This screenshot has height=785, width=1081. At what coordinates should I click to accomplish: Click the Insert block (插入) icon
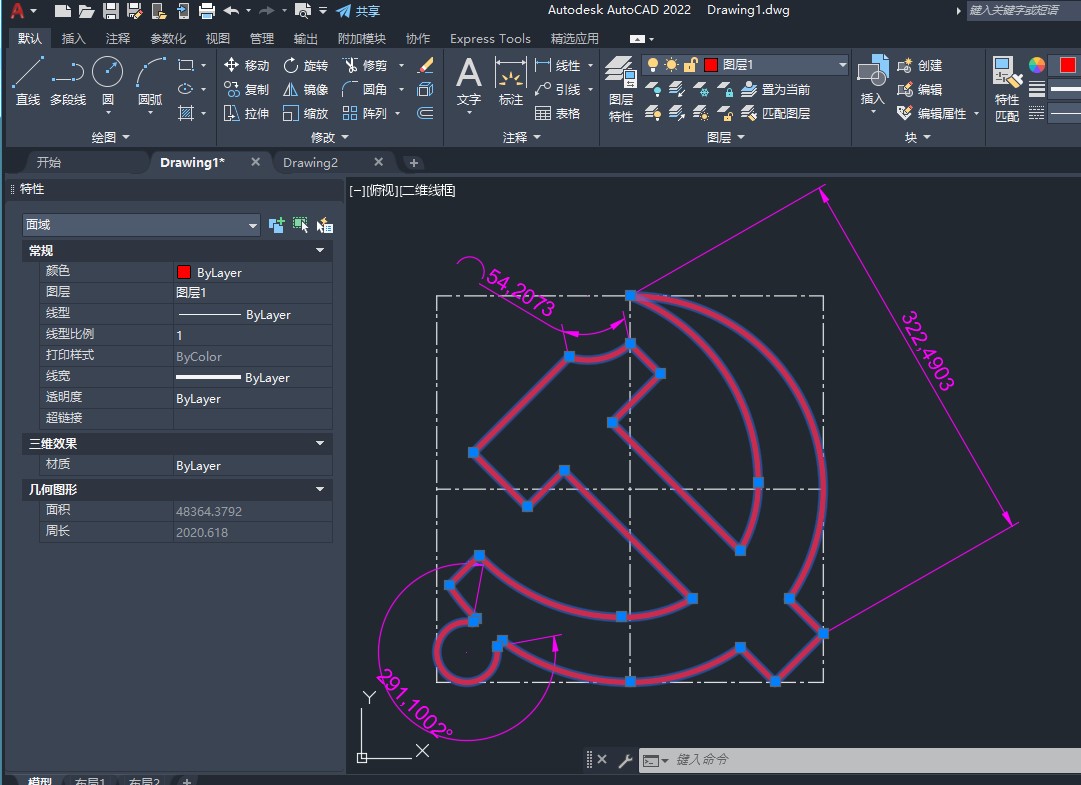pos(873,80)
